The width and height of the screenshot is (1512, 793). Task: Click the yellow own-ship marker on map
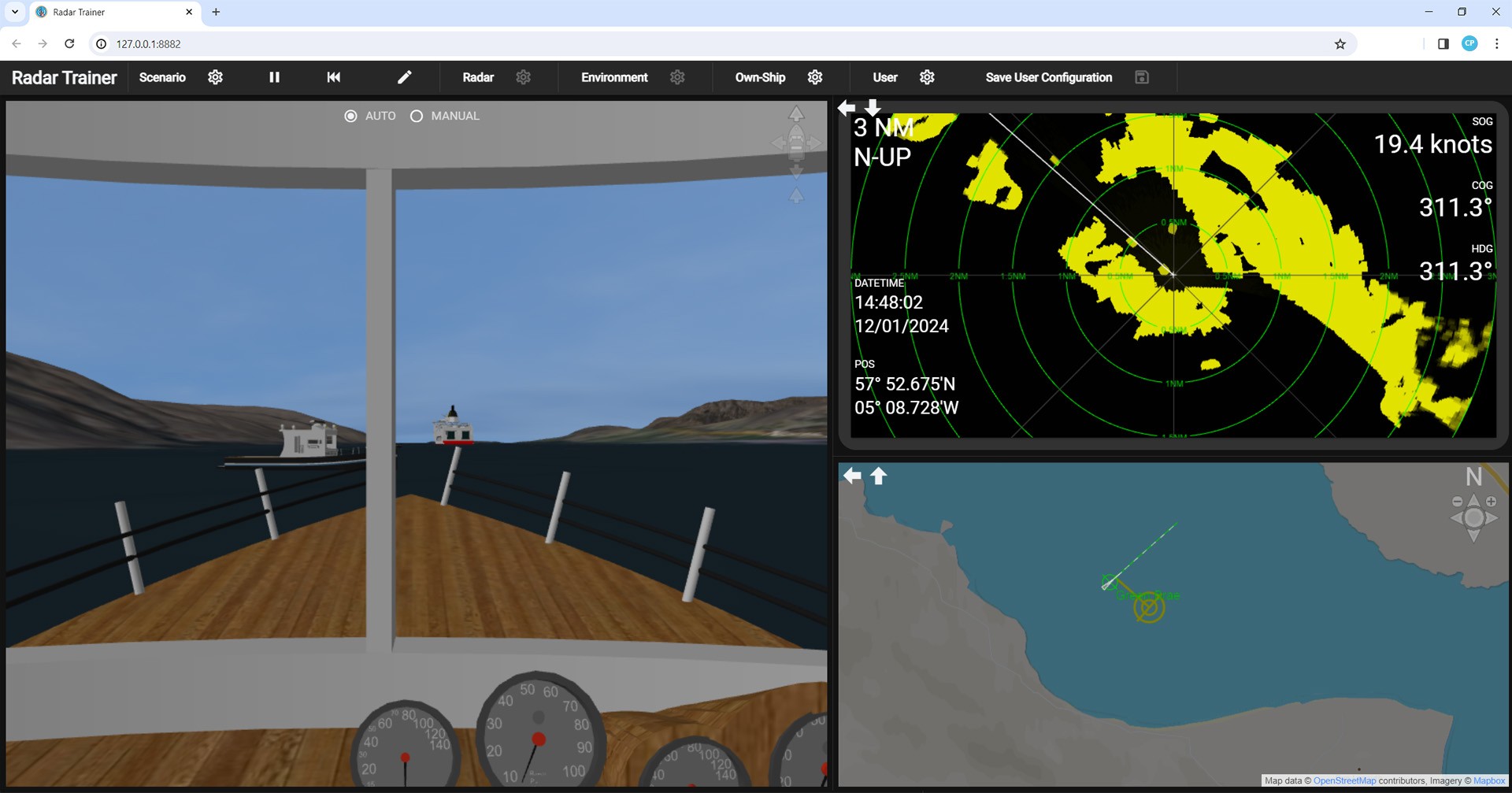click(x=1149, y=607)
